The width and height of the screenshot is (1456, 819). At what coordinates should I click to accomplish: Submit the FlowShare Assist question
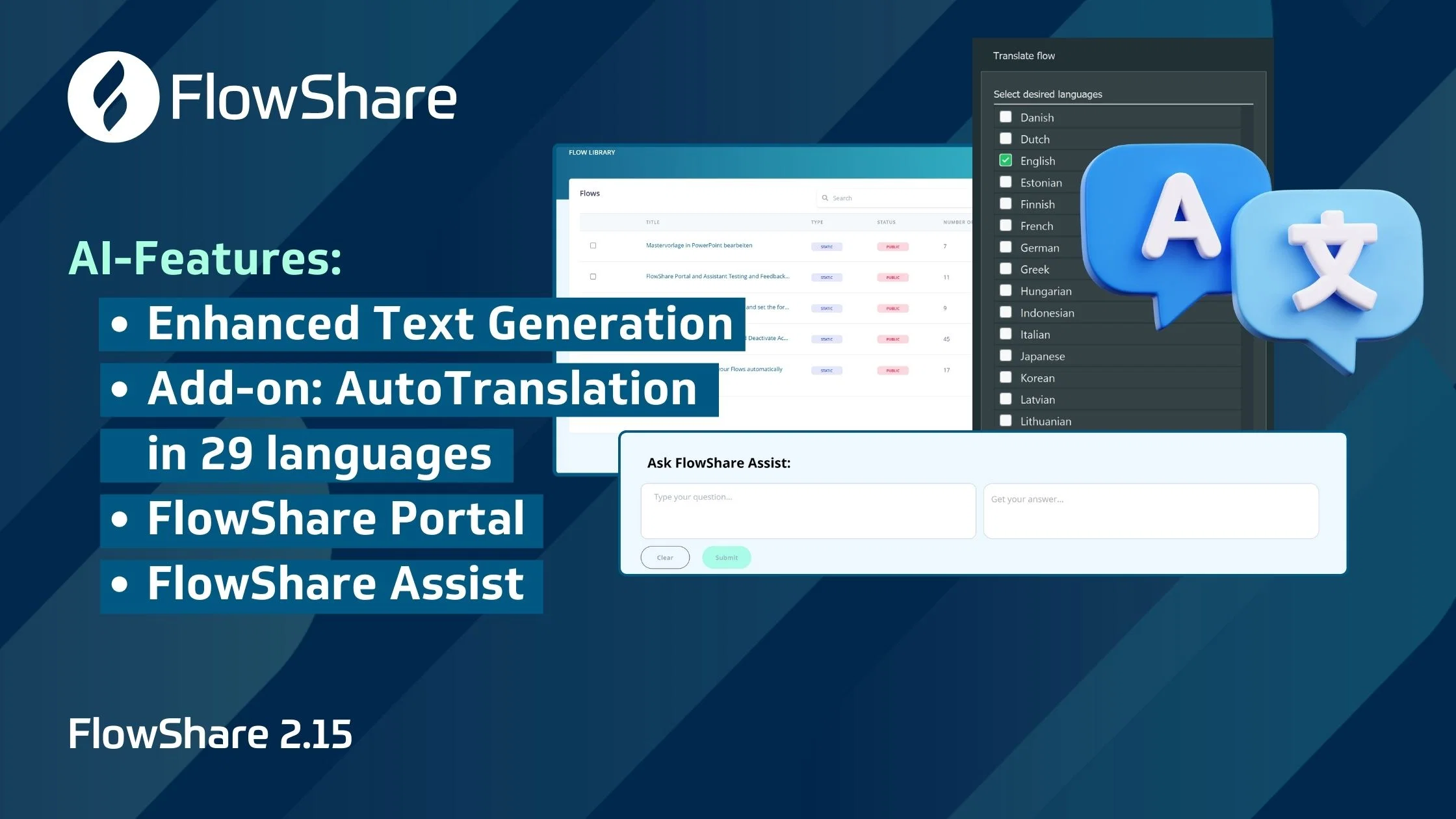pos(727,558)
